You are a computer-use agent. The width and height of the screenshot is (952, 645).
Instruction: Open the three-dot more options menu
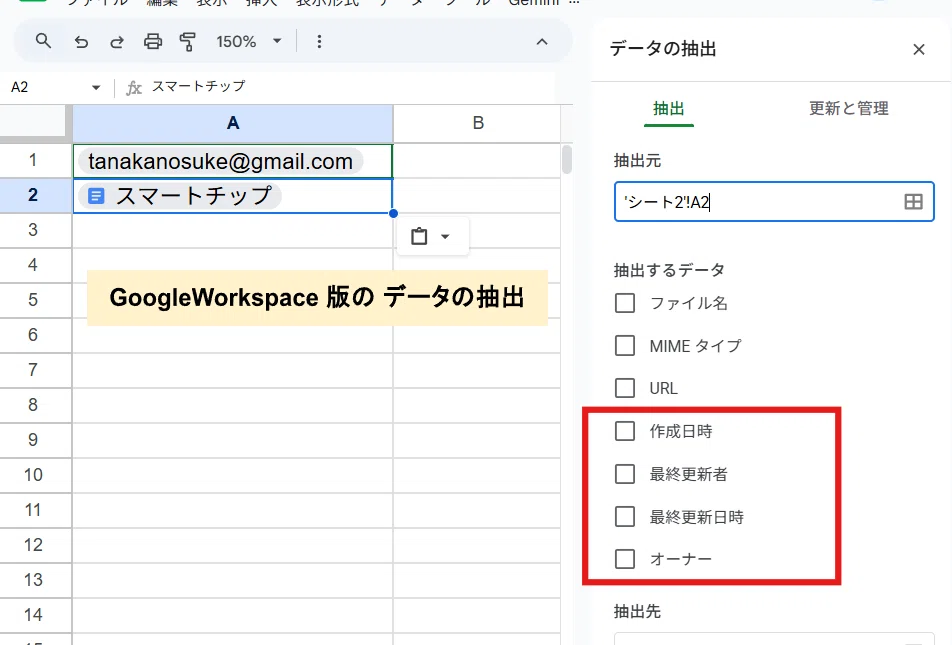tap(319, 41)
